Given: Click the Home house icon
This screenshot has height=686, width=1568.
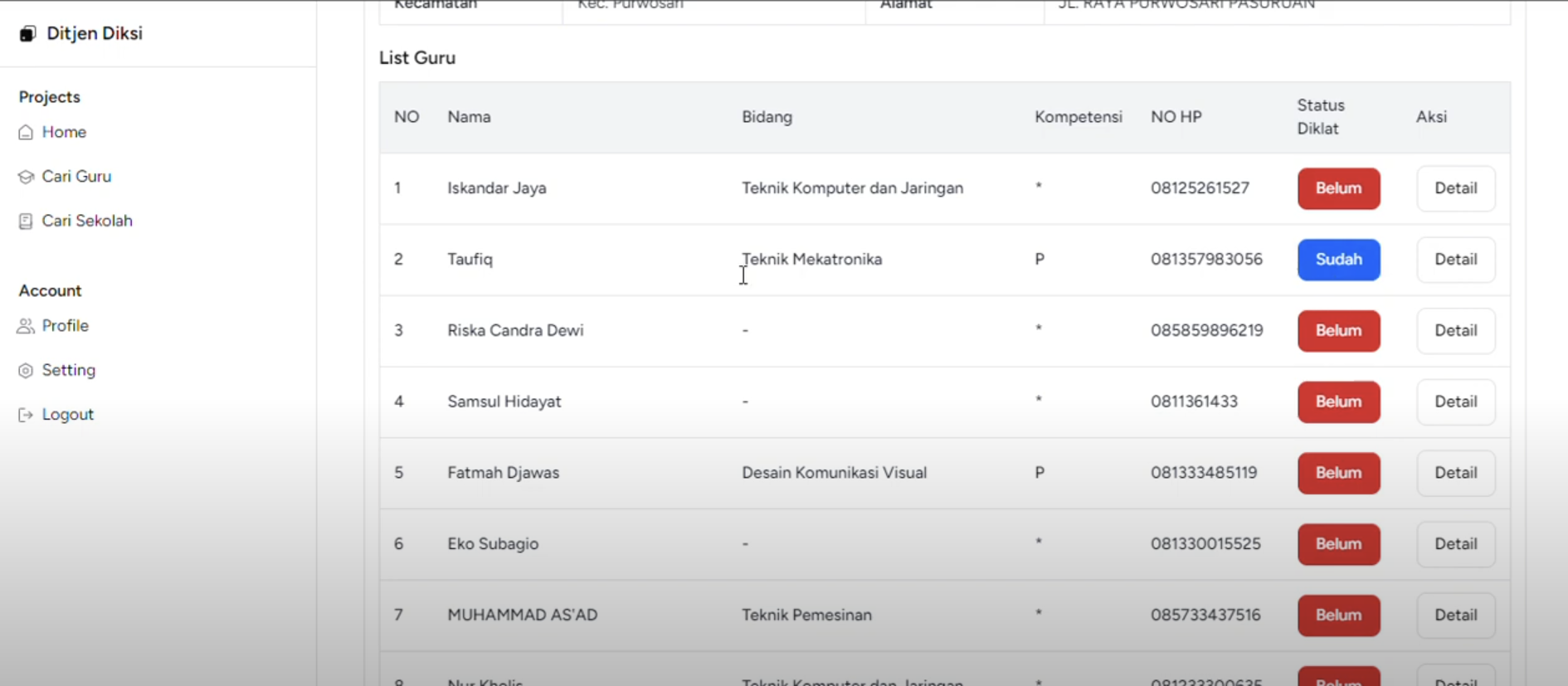Looking at the screenshot, I should click(26, 133).
